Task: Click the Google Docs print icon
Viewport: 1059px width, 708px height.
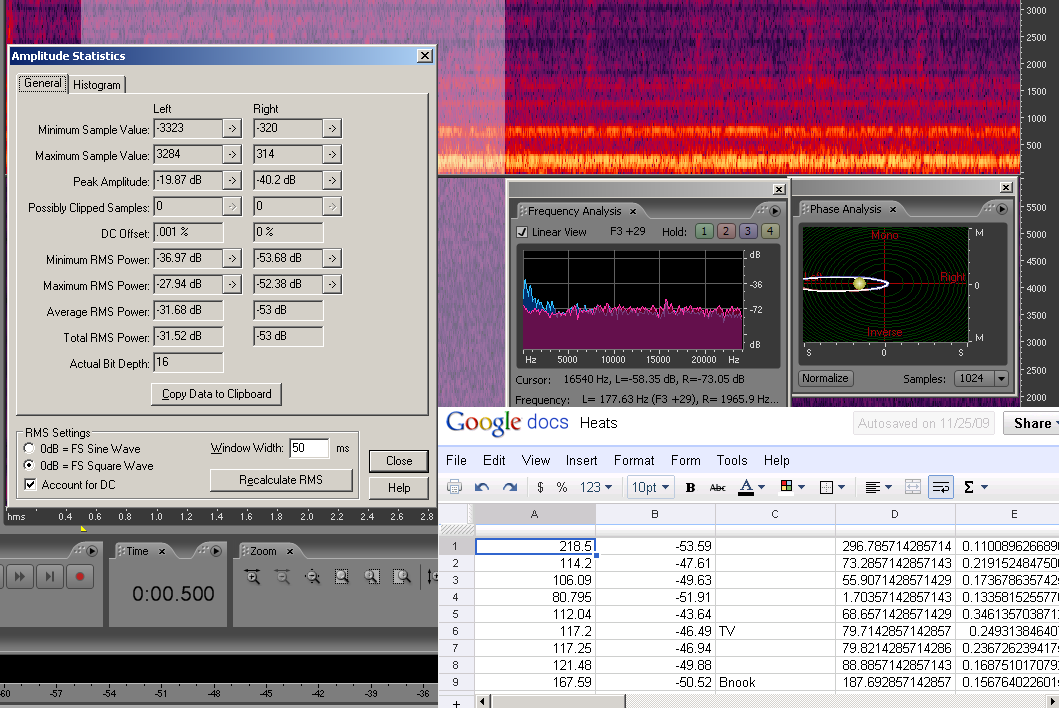Action: pos(454,487)
